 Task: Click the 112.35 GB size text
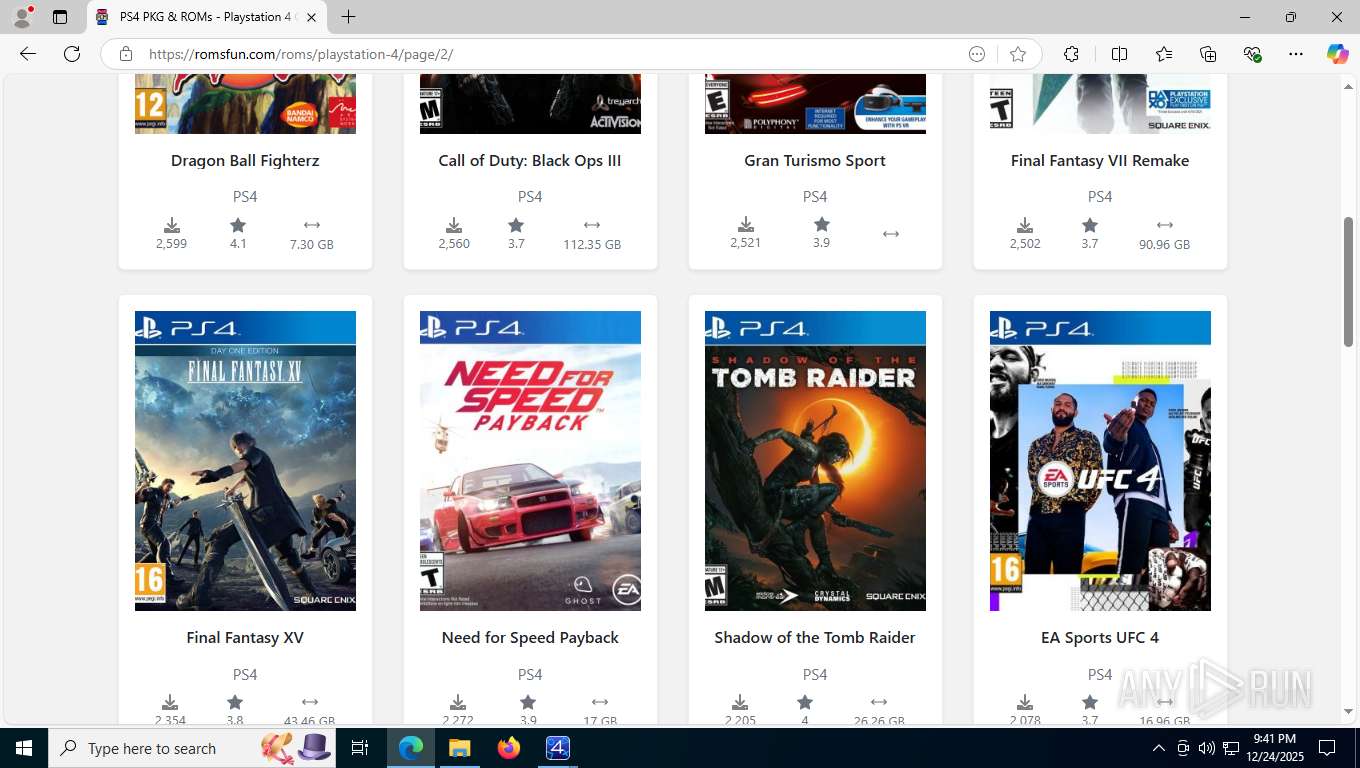click(592, 244)
